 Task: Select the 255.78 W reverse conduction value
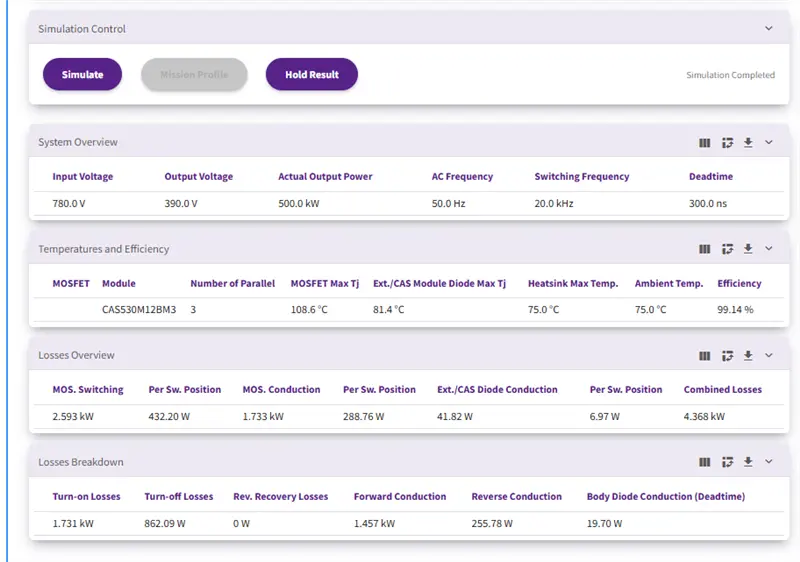tap(492, 524)
